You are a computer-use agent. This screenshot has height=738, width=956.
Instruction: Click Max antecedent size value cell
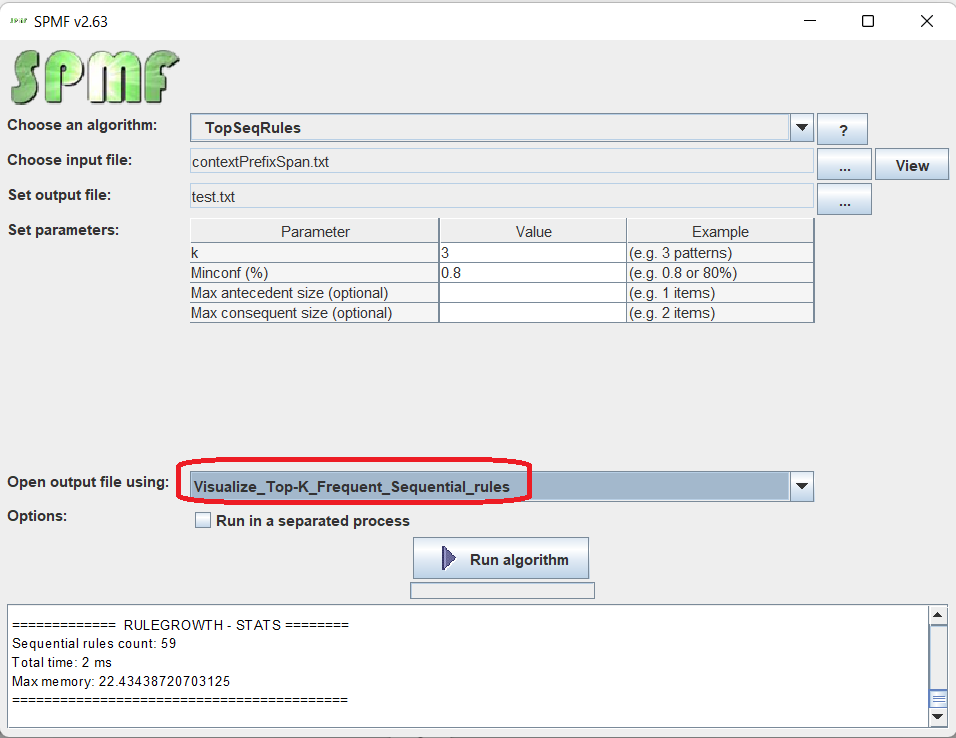[x=532, y=293]
